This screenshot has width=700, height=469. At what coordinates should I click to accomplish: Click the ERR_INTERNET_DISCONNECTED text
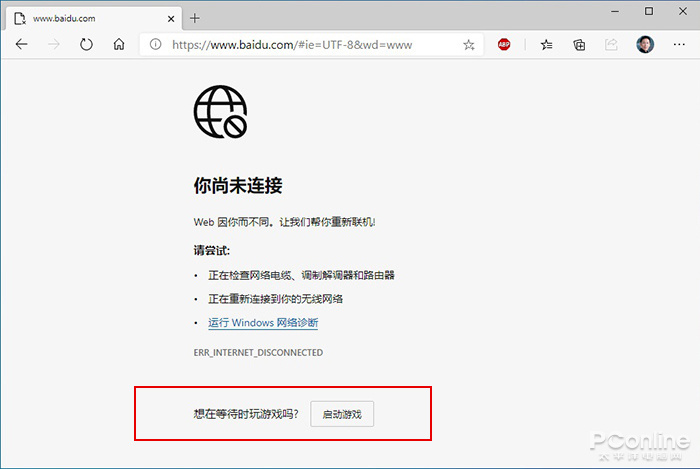[258, 353]
